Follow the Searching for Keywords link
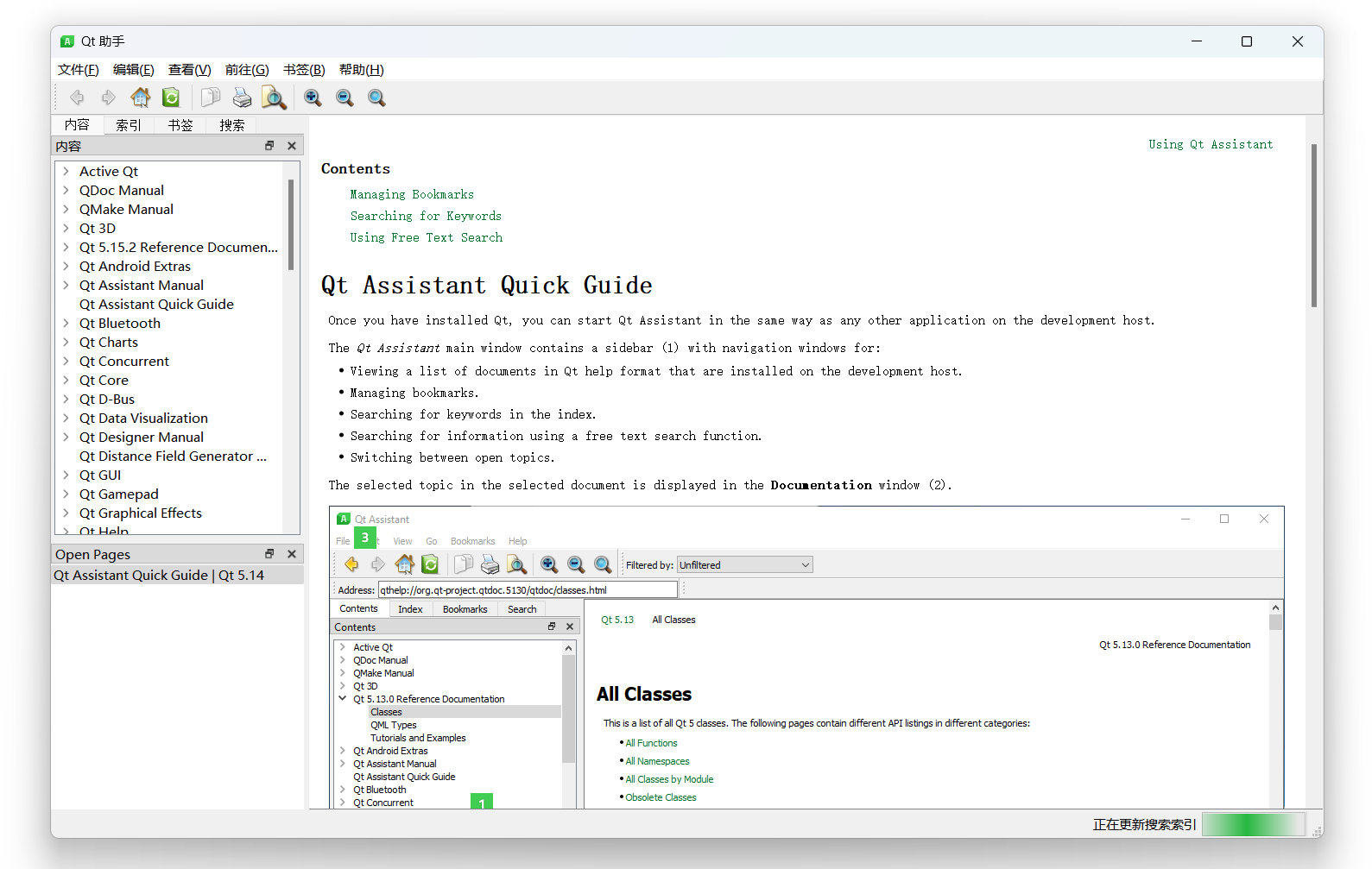This screenshot has height=869, width=1372. (426, 216)
